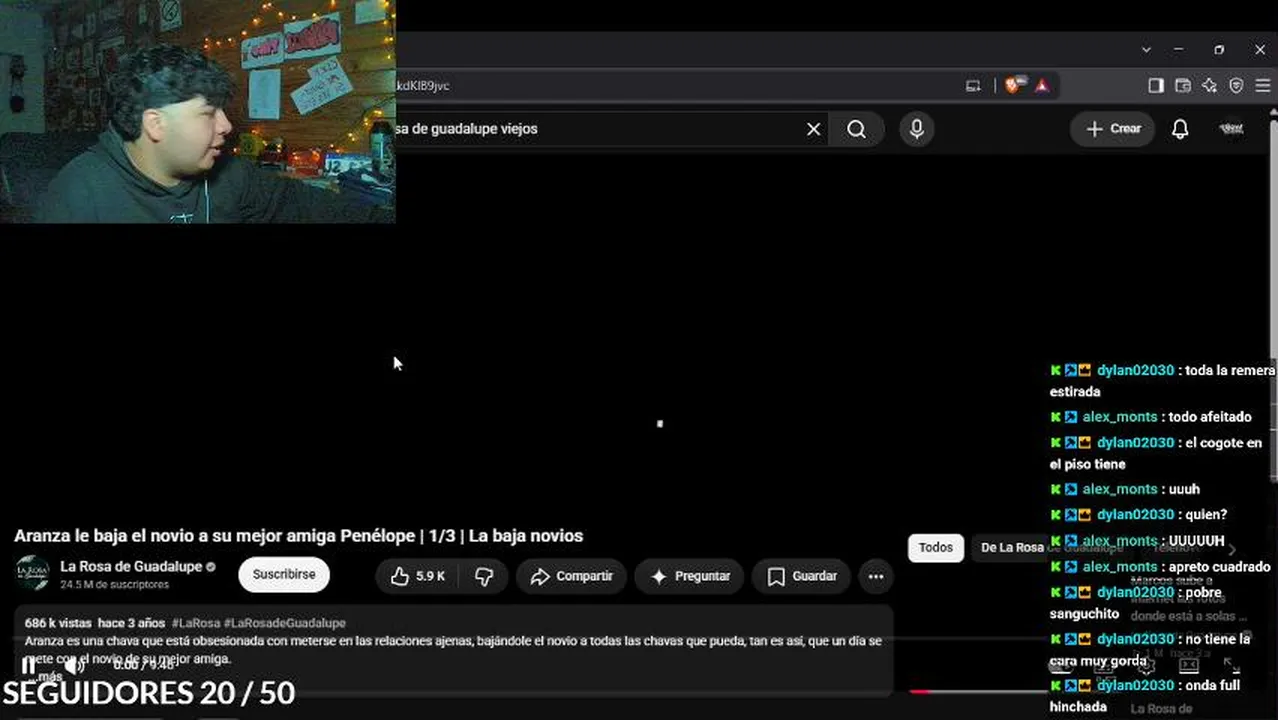Open the Preguntar AI button

[x=690, y=576]
